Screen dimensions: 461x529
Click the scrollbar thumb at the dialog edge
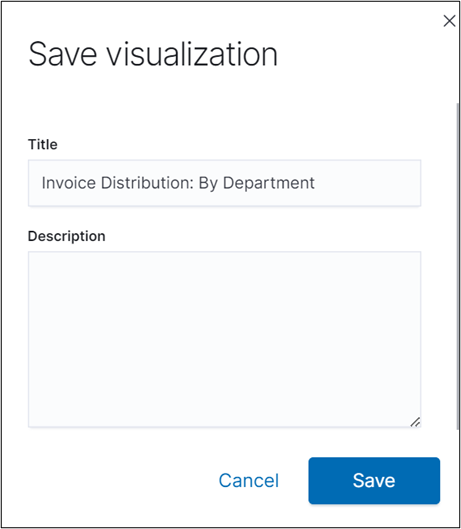458,267
